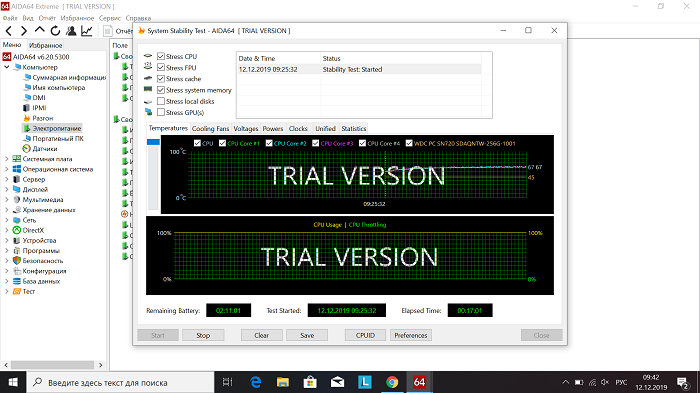Screen dimensions: 700x393
Task: Toggle CPU temperature graph checkbox
Action: click(x=197, y=143)
